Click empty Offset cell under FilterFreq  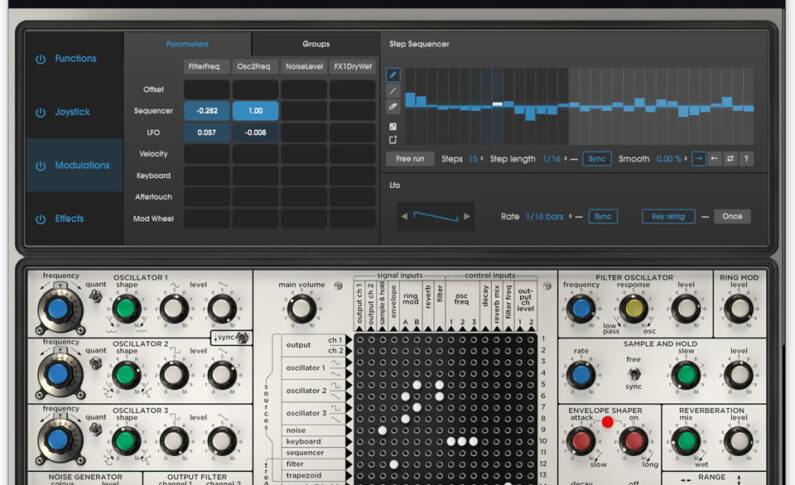click(x=206, y=90)
